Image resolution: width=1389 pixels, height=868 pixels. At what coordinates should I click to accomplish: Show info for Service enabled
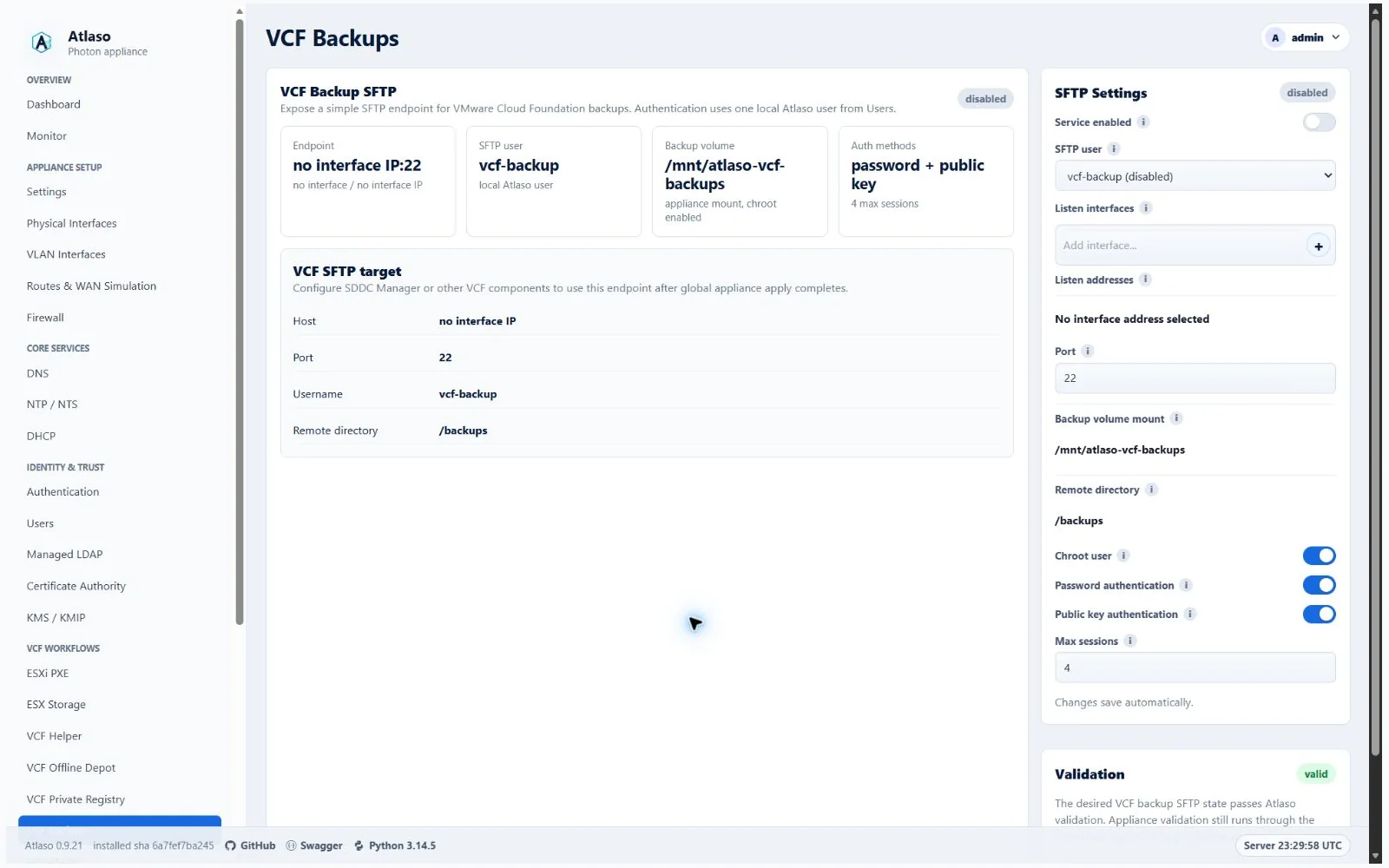coord(1143,122)
